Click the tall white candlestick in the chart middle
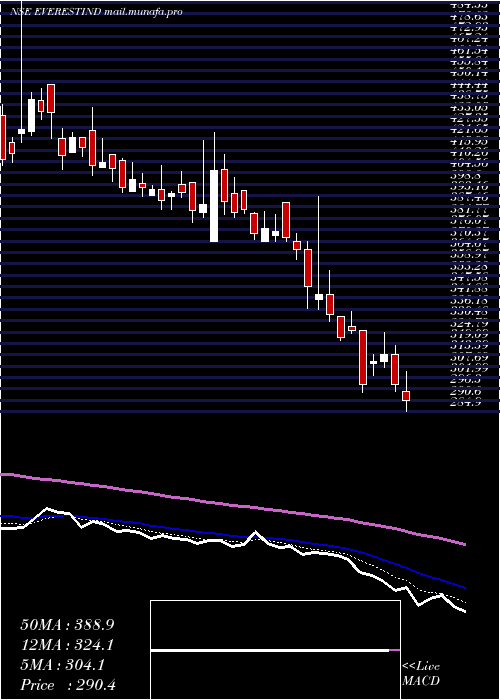This screenshot has width=500, height=700. 214,206
